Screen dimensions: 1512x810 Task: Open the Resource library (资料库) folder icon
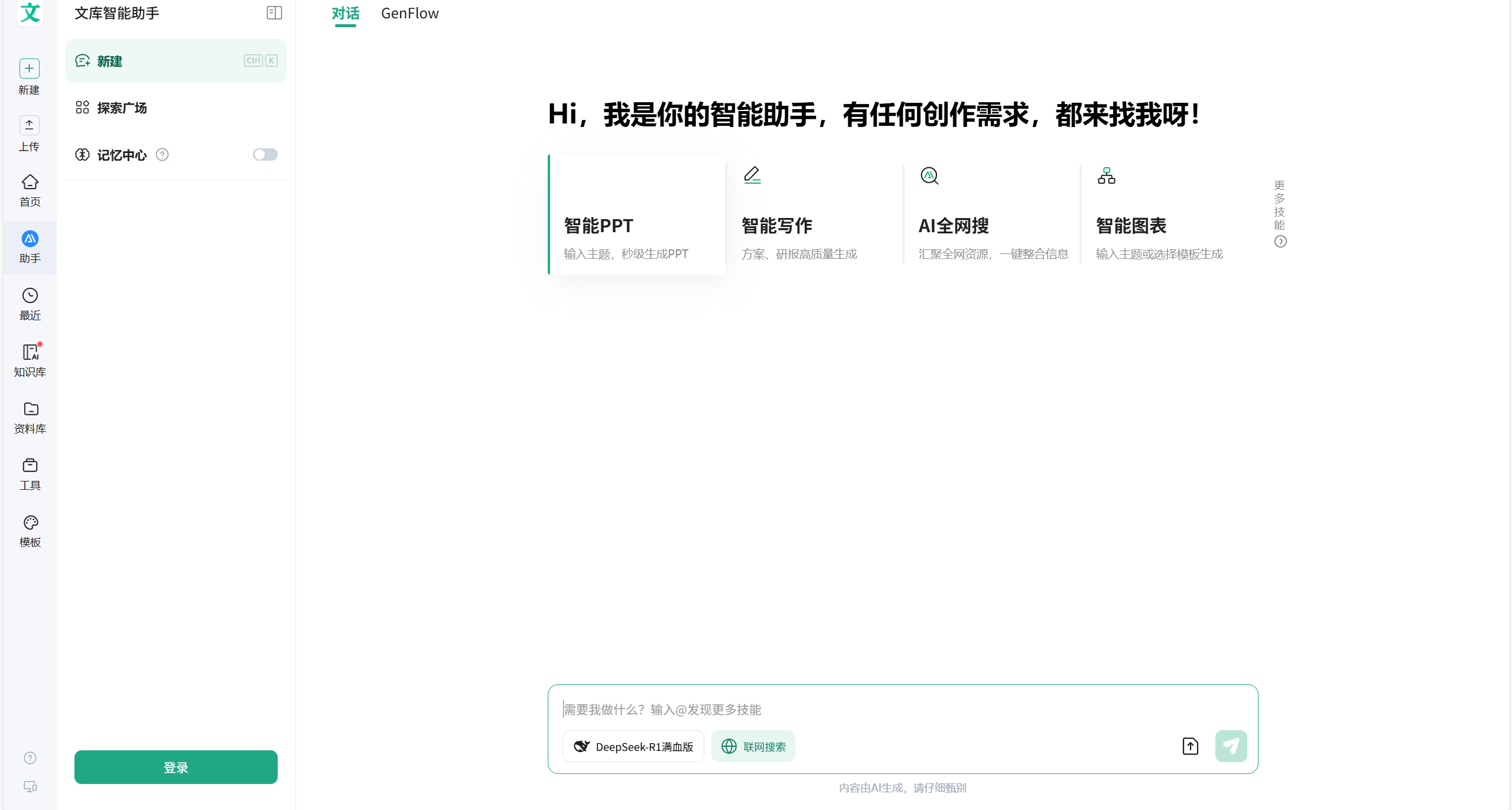coord(30,409)
